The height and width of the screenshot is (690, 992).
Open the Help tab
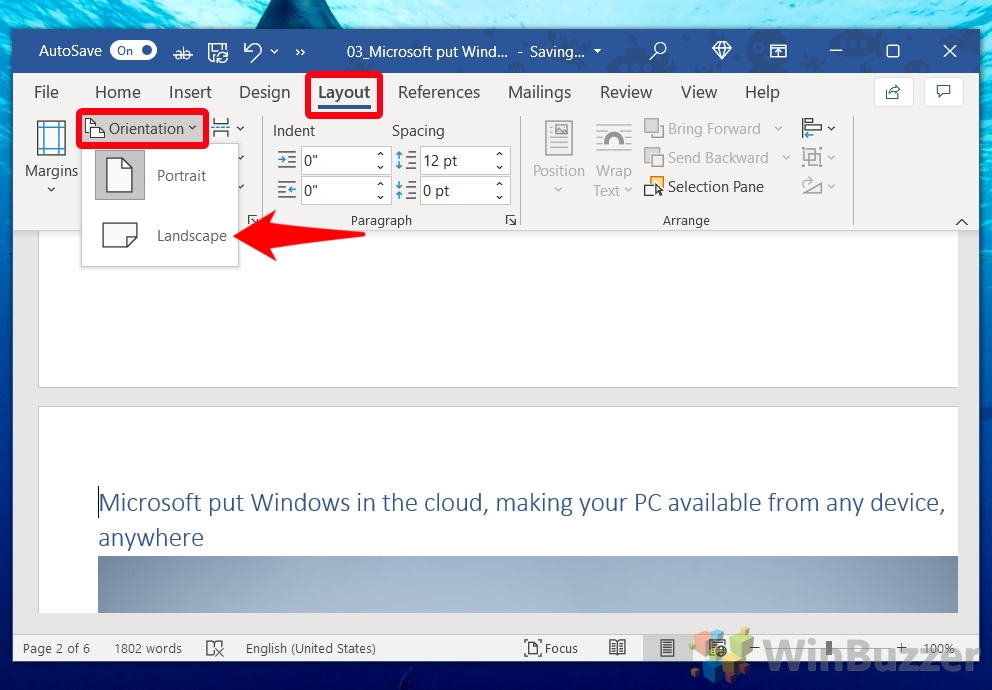click(762, 92)
